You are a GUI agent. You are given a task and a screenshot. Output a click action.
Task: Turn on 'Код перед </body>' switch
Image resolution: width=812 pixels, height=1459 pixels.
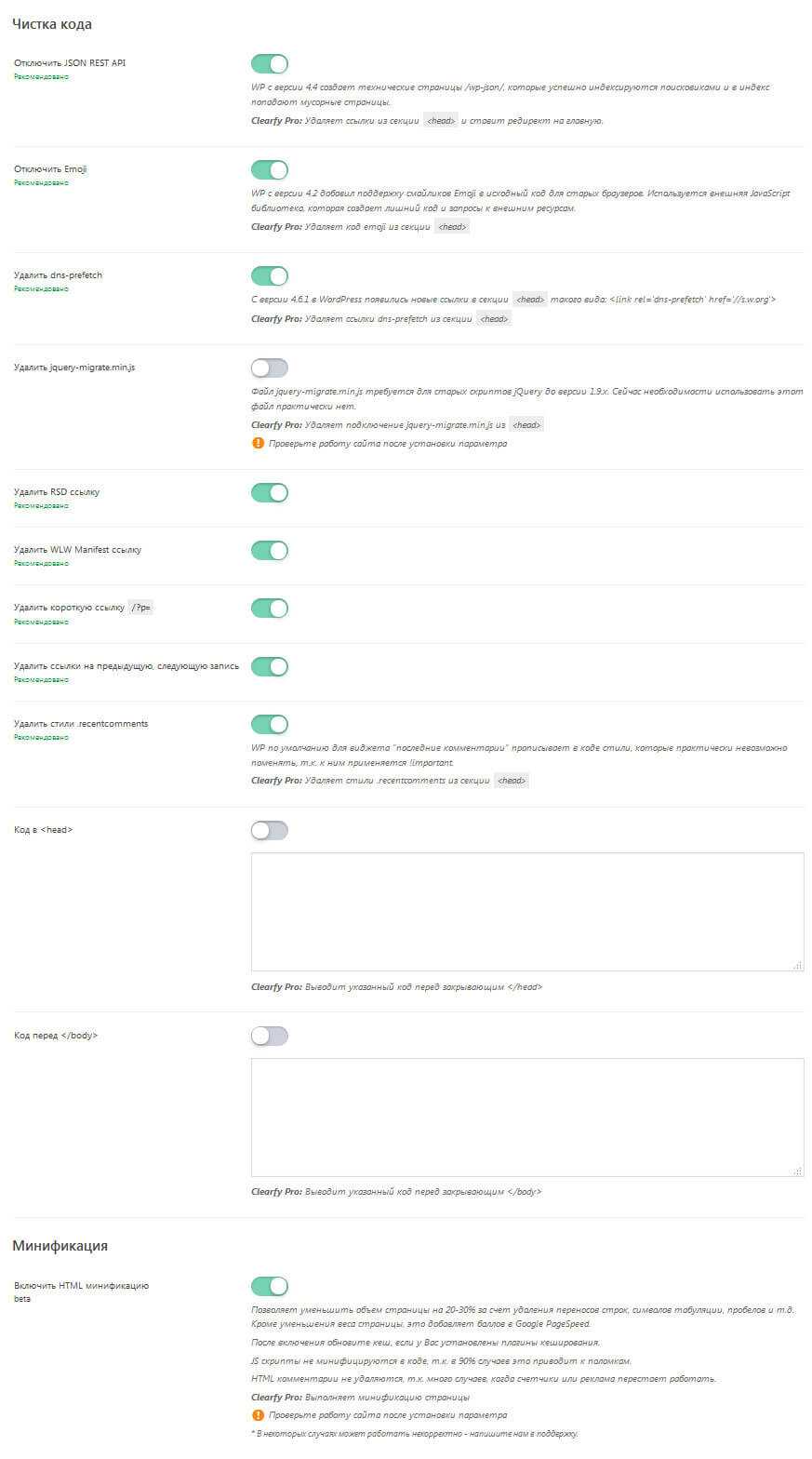pyautogui.click(x=270, y=1037)
